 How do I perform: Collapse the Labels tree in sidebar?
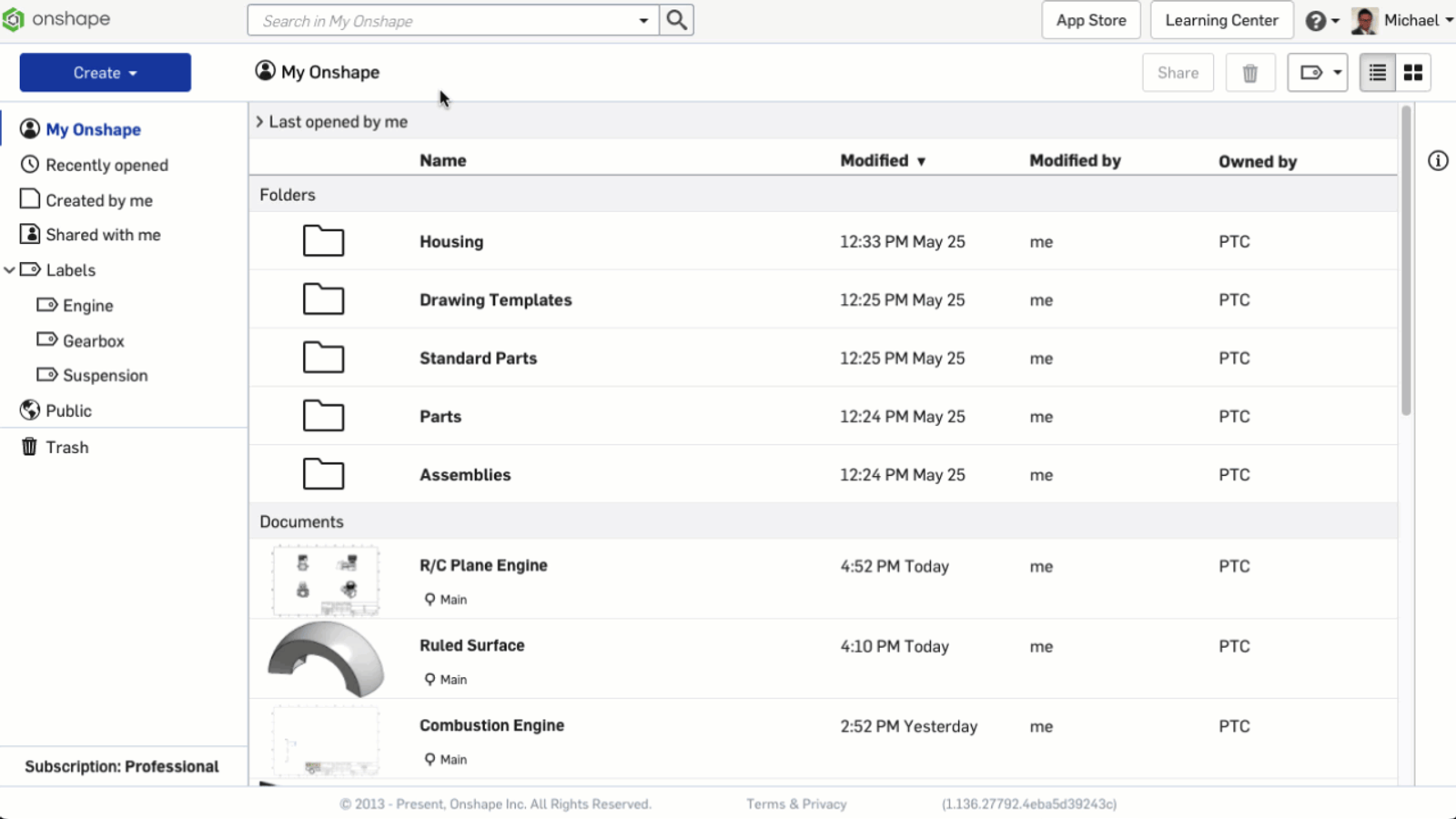(9, 270)
